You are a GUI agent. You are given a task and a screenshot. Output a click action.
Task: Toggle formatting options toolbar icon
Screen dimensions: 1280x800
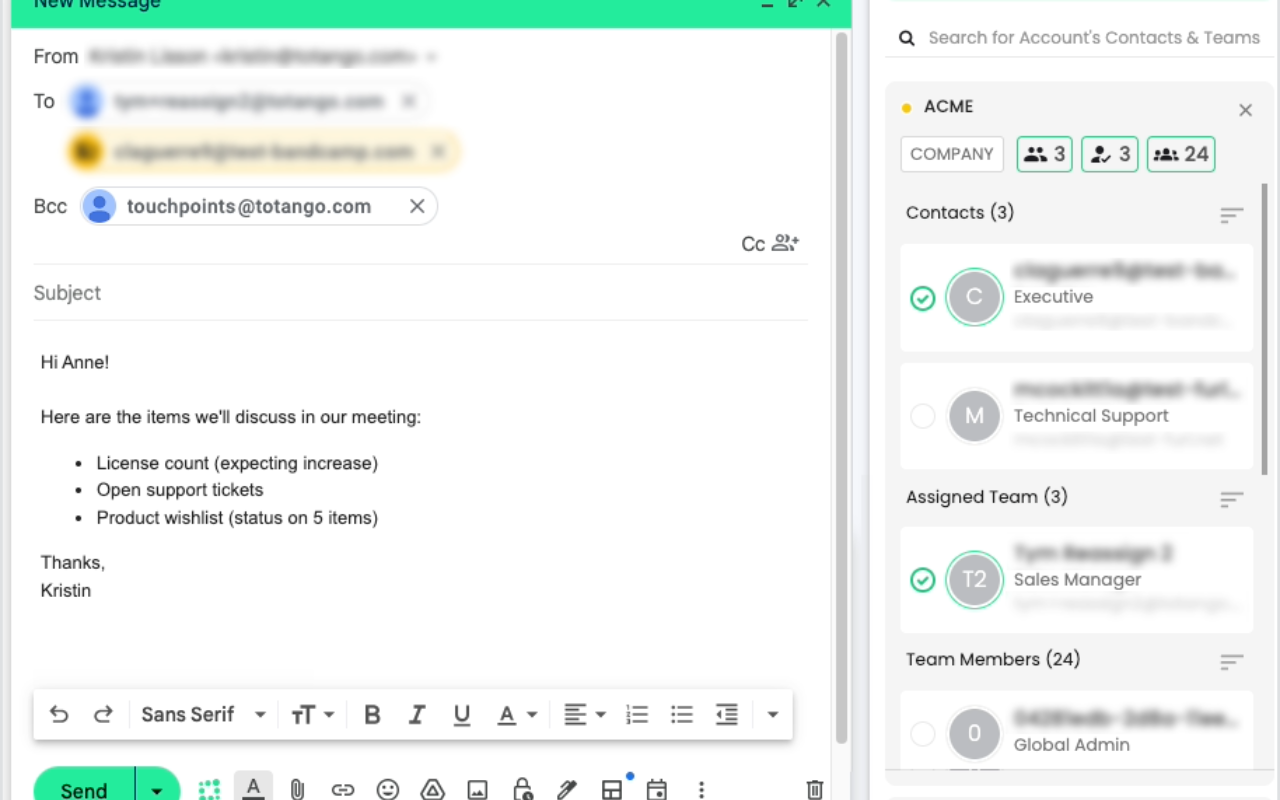253,788
